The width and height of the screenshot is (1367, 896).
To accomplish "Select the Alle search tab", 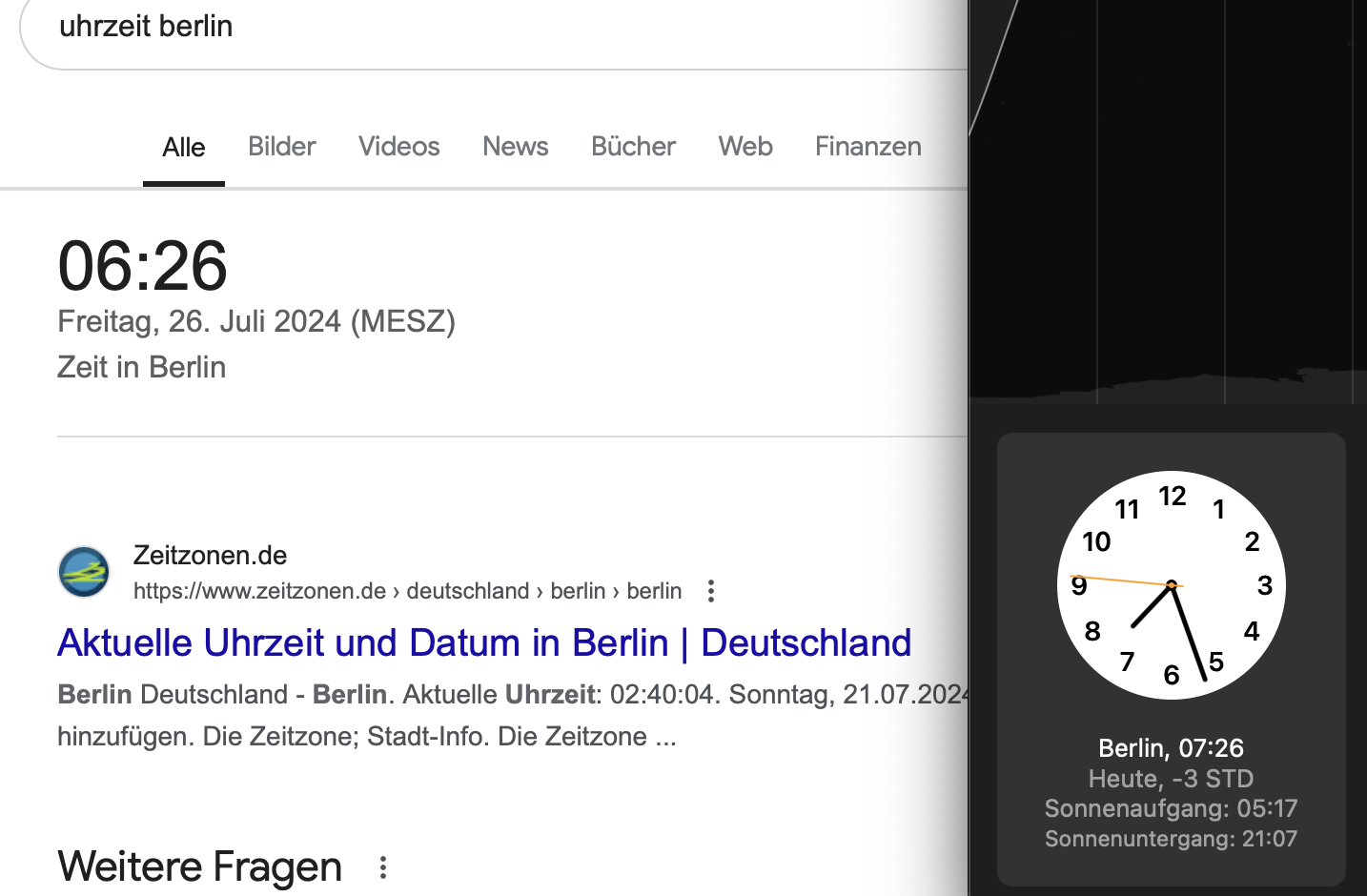I will coord(184,148).
